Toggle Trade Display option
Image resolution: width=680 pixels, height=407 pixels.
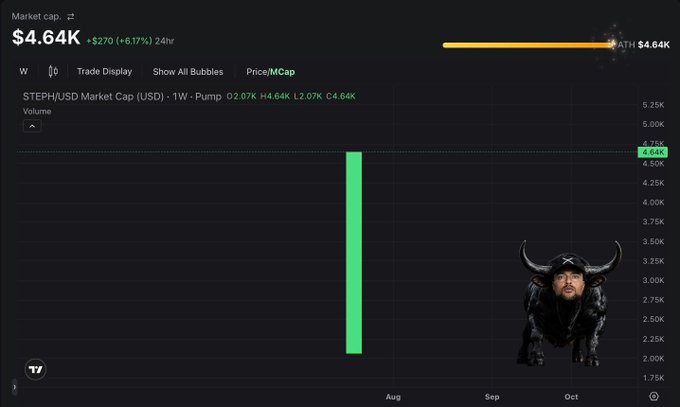pyautogui.click(x=105, y=72)
